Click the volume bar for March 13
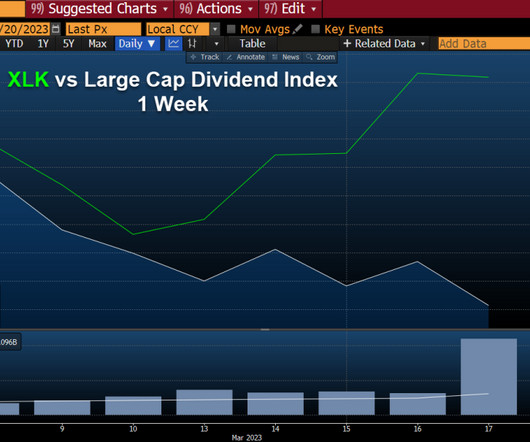Viewport: 530px width, 442px height. point(204,402)
